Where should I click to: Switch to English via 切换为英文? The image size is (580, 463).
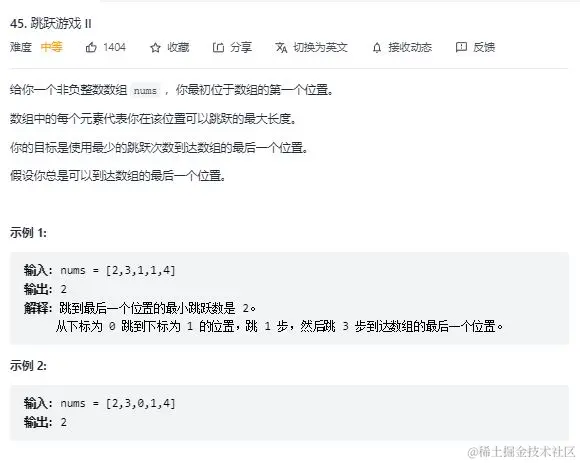pos(320,47)
